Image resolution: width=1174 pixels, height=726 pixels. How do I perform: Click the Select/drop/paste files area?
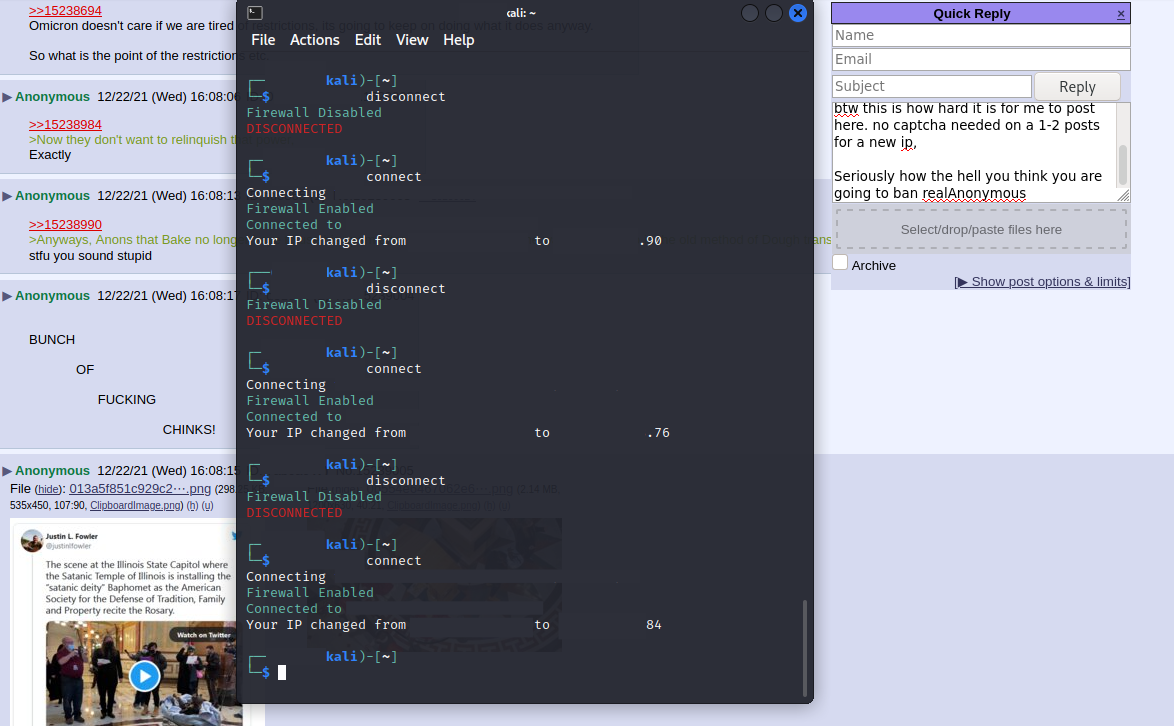(981, 230)
